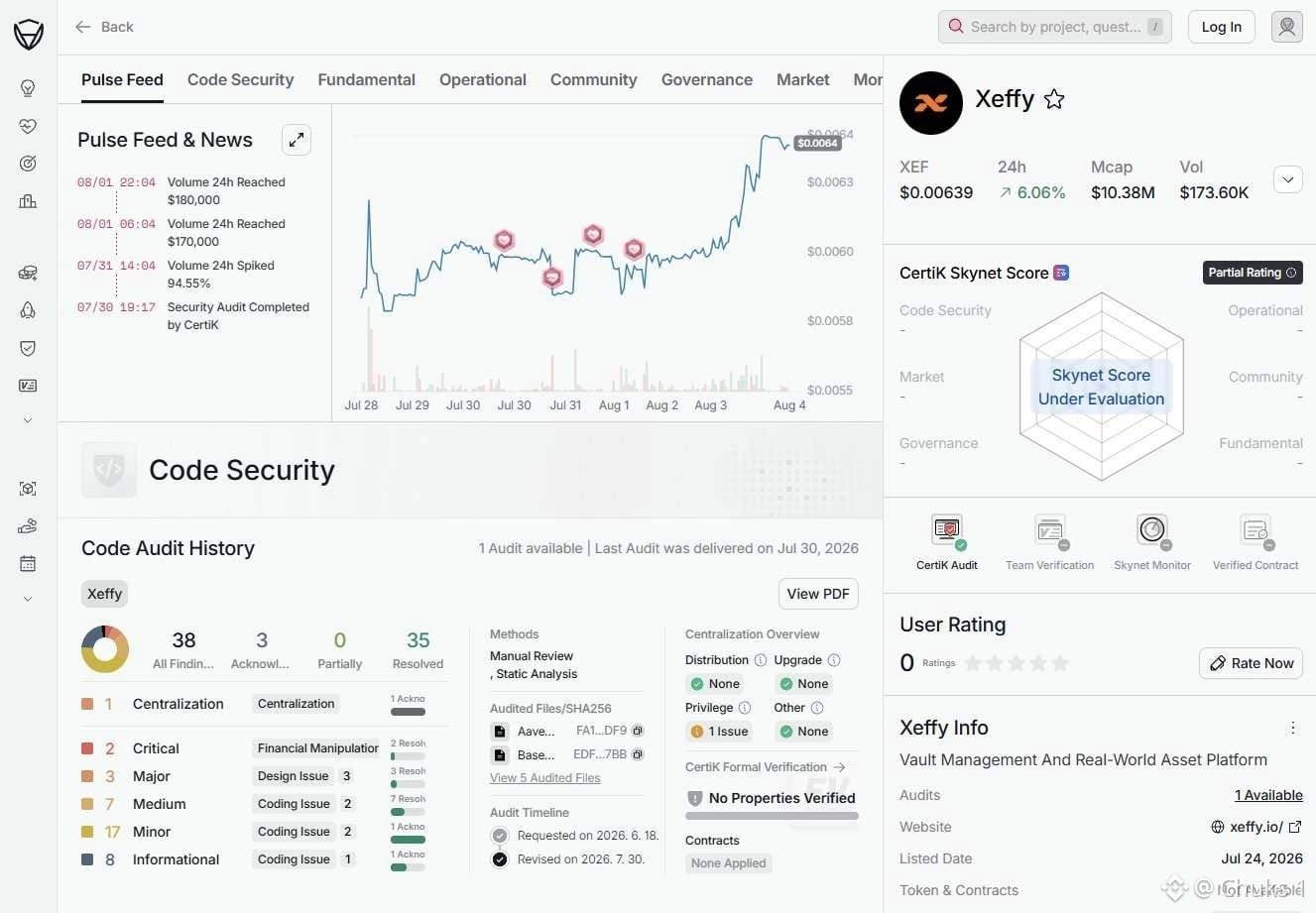Screen dimensions: 1316x913
Task: Open the rocket icon in the sidebar
Action: point(28,310)
